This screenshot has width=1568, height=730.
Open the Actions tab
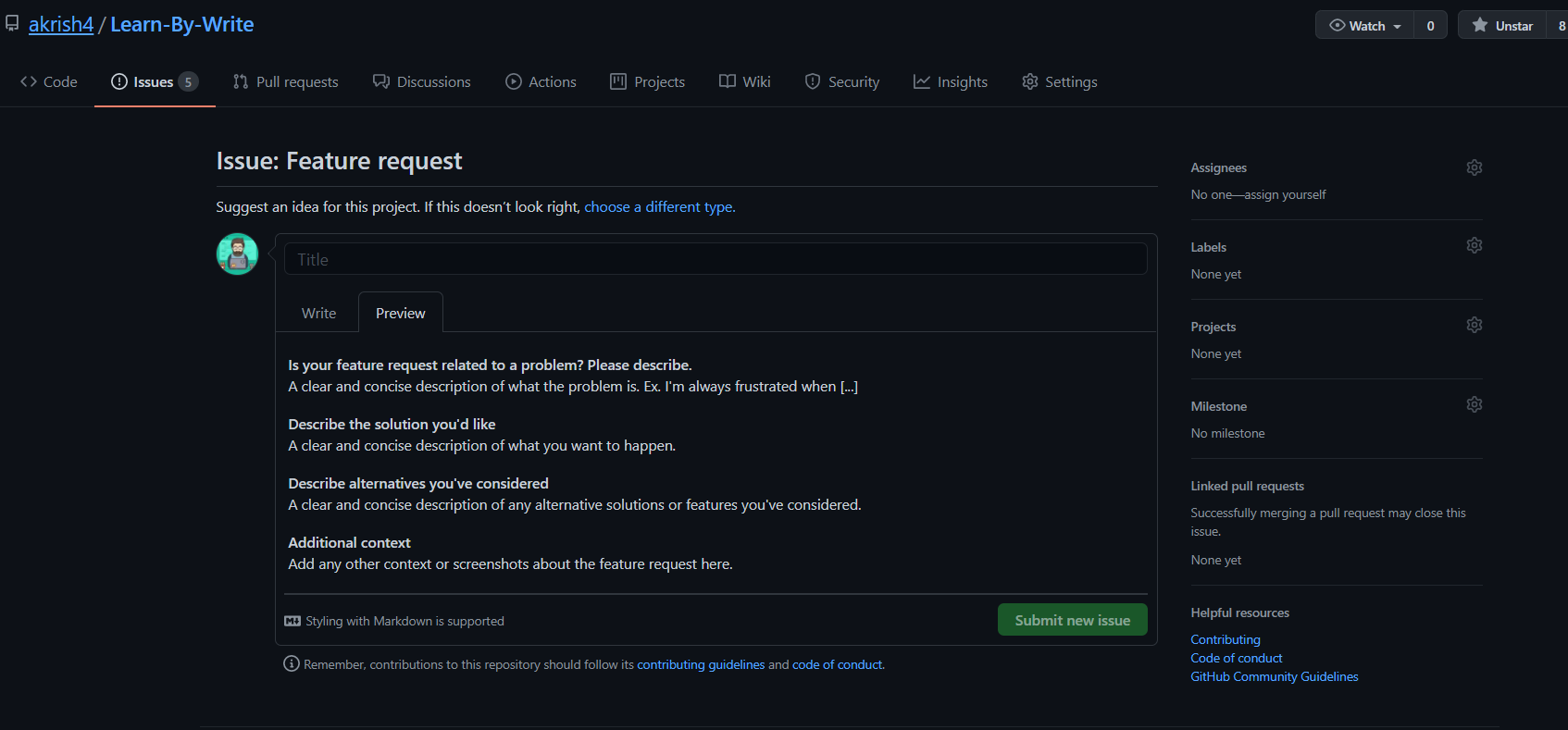click(x=541, y=81)
